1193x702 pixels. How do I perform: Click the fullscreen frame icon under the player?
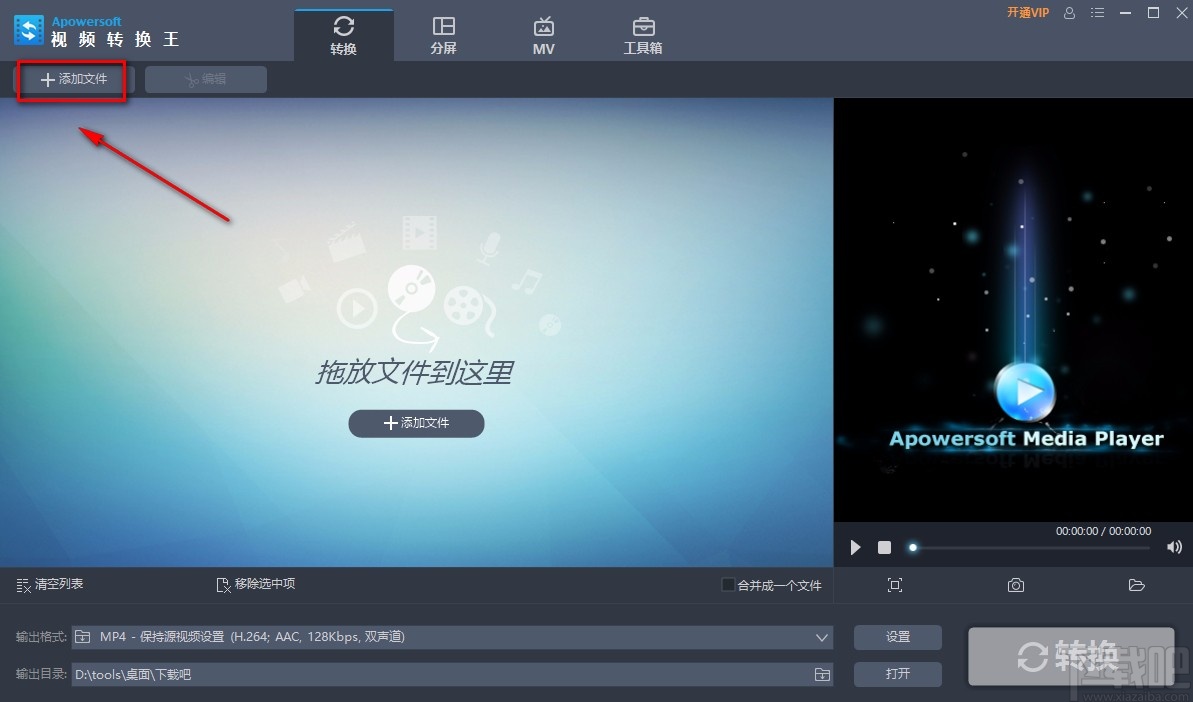click(x=895, y=585)
